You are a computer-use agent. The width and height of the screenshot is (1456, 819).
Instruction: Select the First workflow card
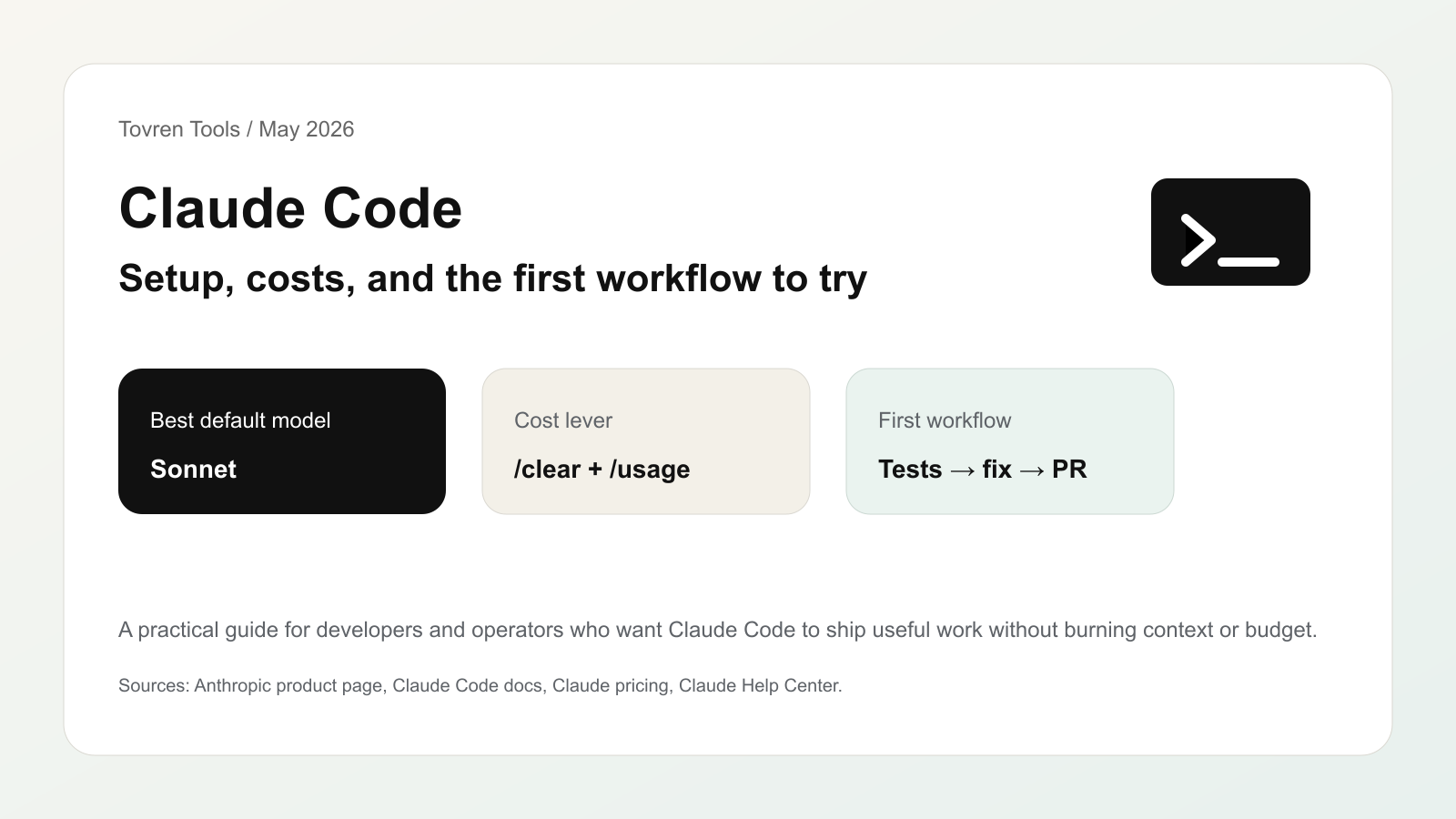click(x=1010, y=441)
